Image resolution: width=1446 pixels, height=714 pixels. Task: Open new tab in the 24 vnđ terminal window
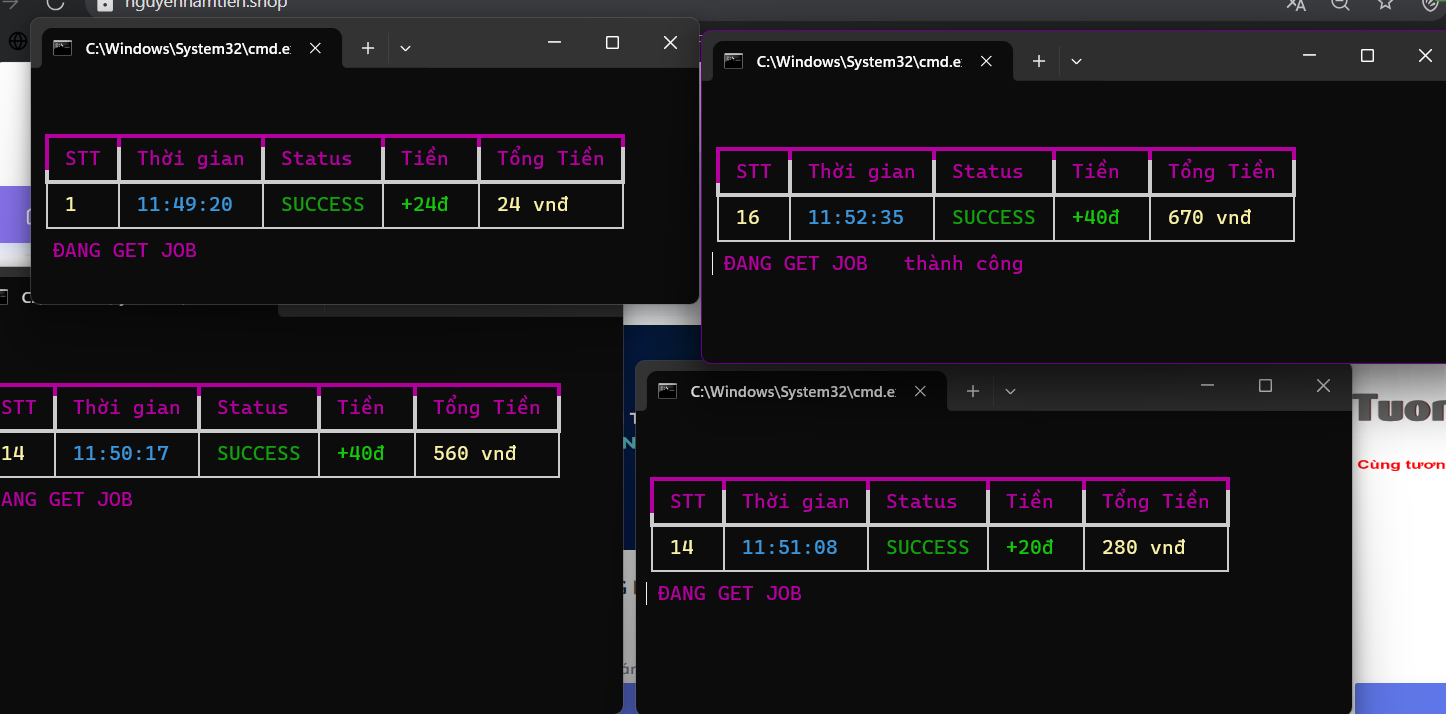pos(368,48)
